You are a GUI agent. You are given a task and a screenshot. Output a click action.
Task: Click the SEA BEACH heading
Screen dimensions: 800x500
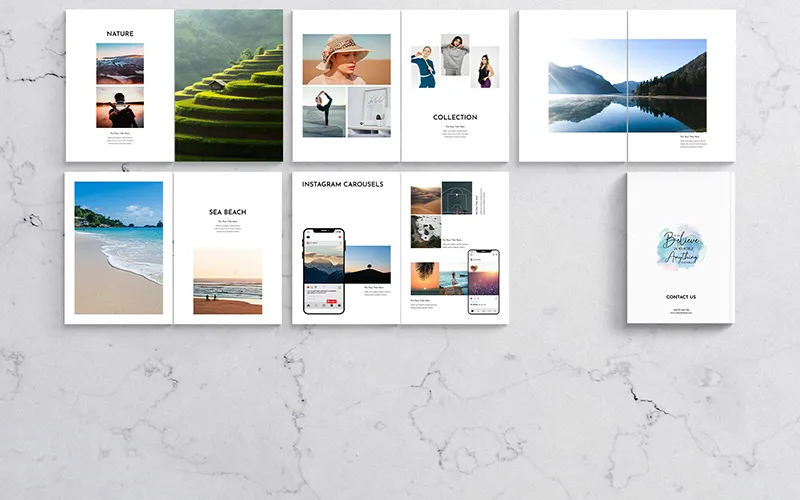(x=228, y=212)
